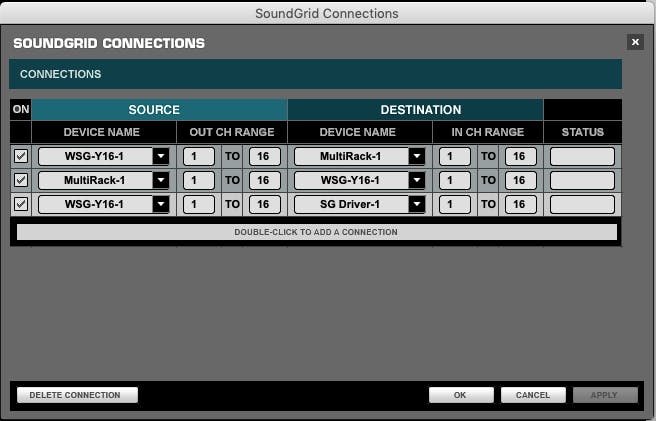Click the DESTINATION column header

[415, 110]
